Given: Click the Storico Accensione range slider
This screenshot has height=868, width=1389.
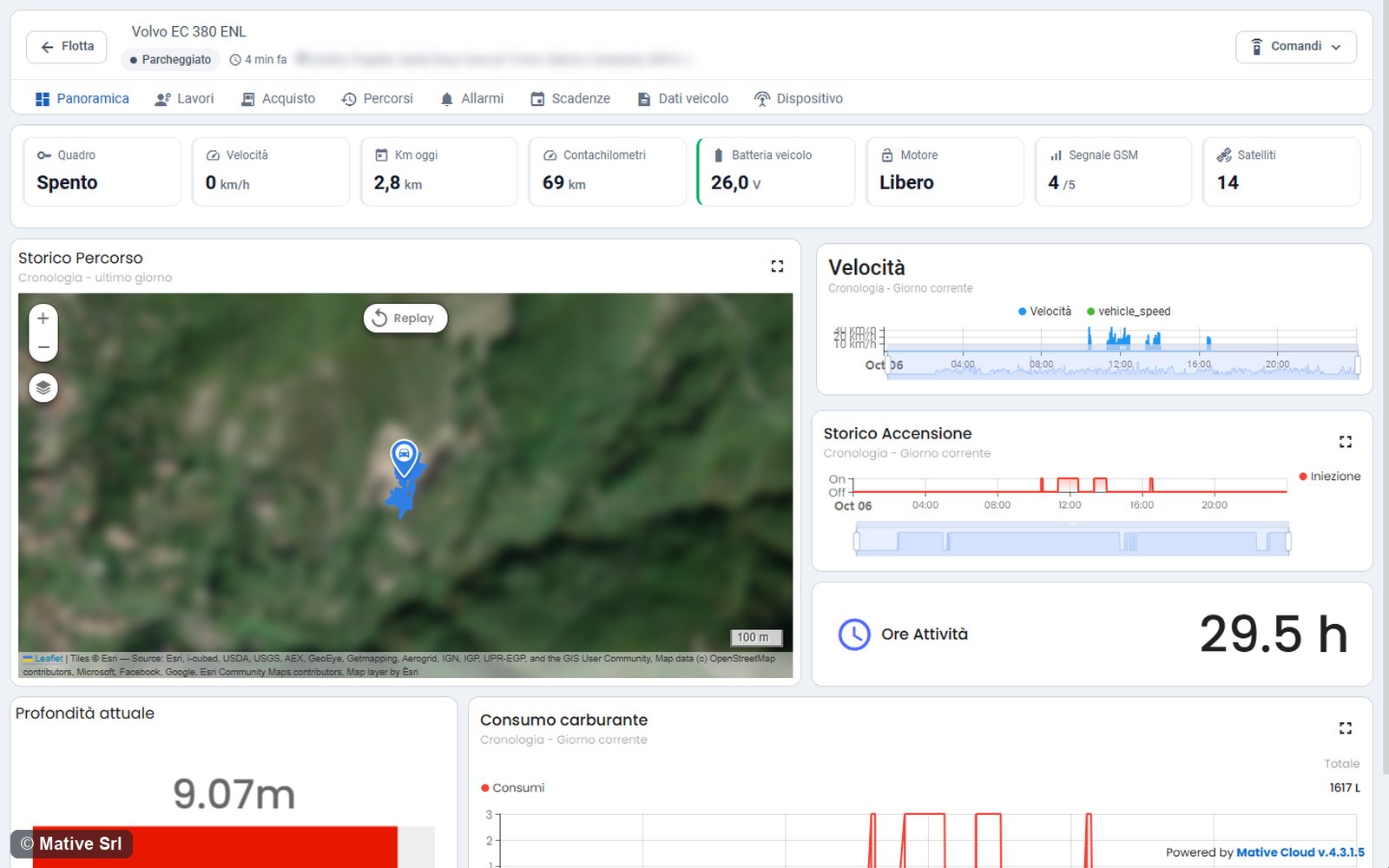Looking at the screenshot, I should [1072, 540].
